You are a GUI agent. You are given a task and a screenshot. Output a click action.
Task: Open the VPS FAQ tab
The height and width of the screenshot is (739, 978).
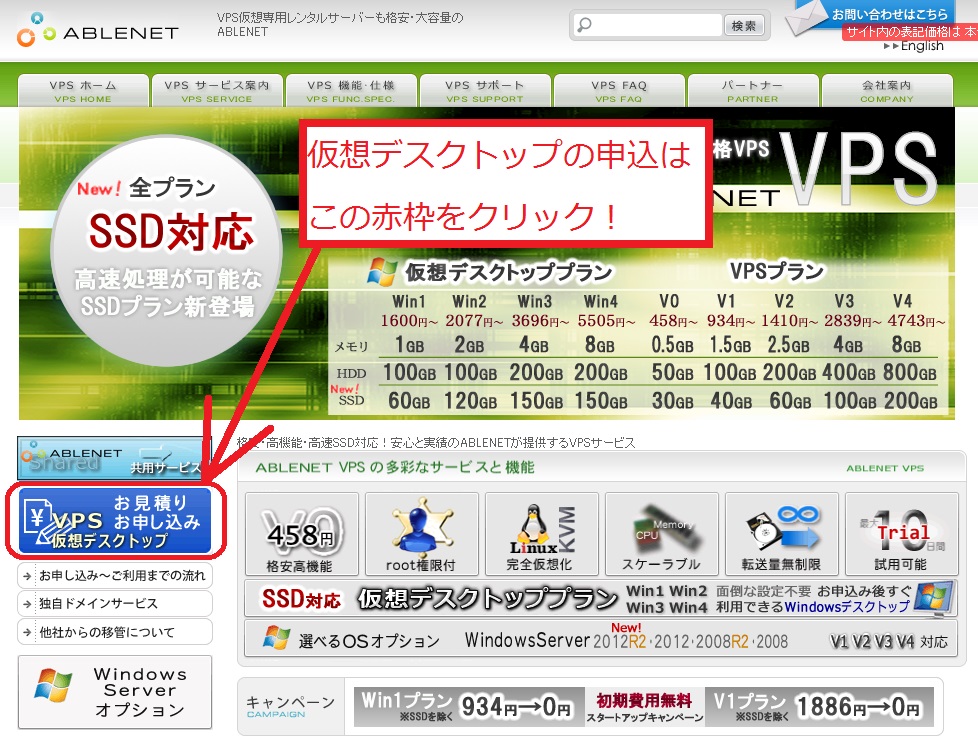(619, 91)
